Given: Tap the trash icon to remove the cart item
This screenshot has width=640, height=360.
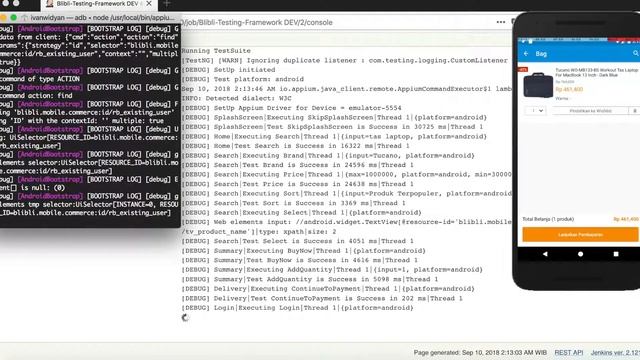Looking at the screenshot, I should click(x=635, y=111).
